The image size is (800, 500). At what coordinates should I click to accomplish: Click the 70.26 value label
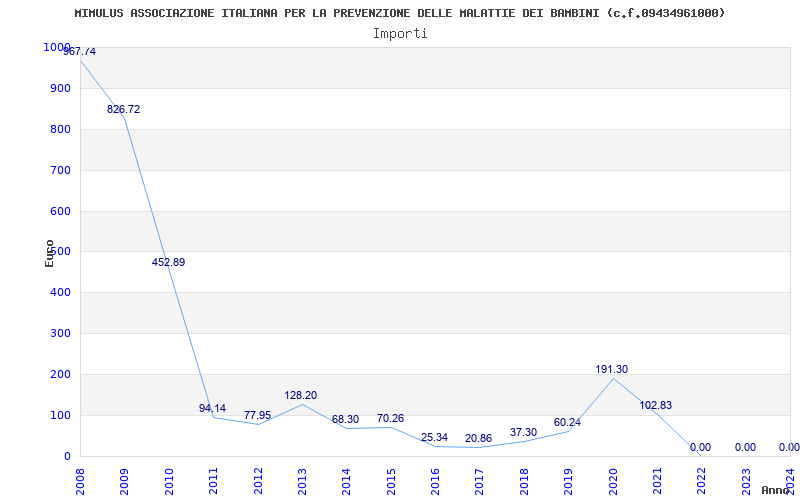tap(390, 418)
